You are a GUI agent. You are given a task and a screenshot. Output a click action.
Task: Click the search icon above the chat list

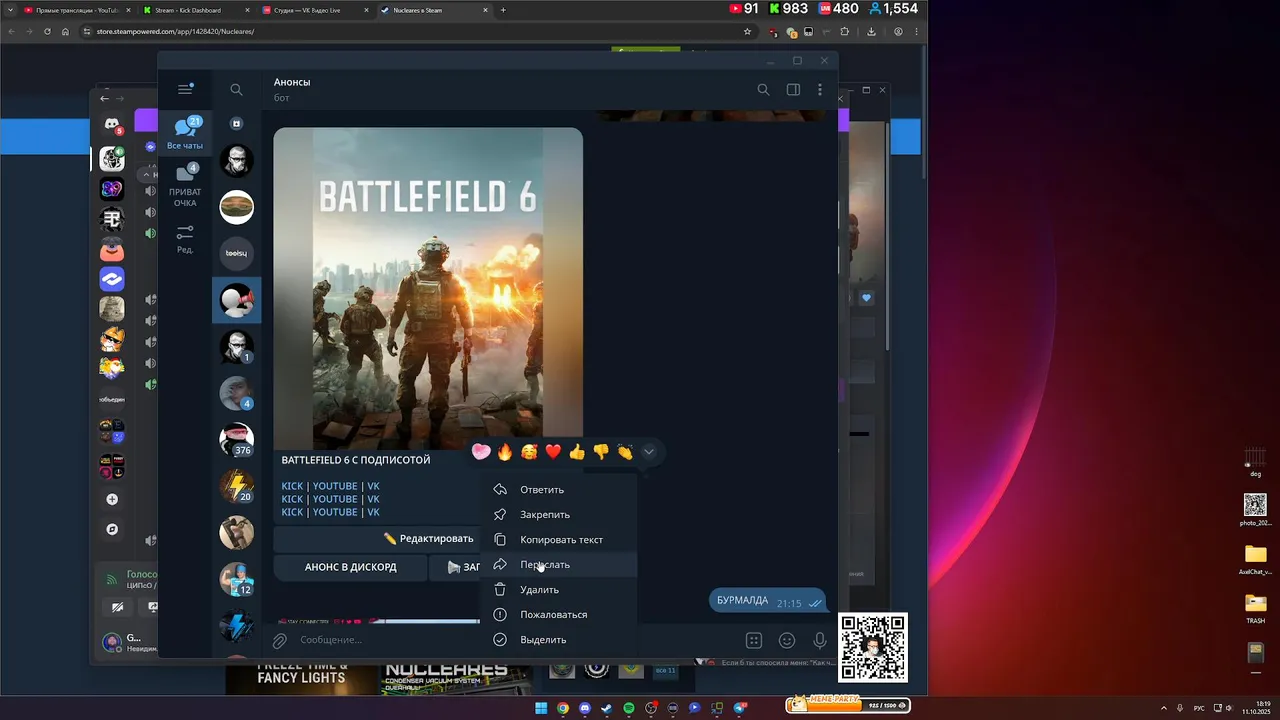(x=236, y=90)
